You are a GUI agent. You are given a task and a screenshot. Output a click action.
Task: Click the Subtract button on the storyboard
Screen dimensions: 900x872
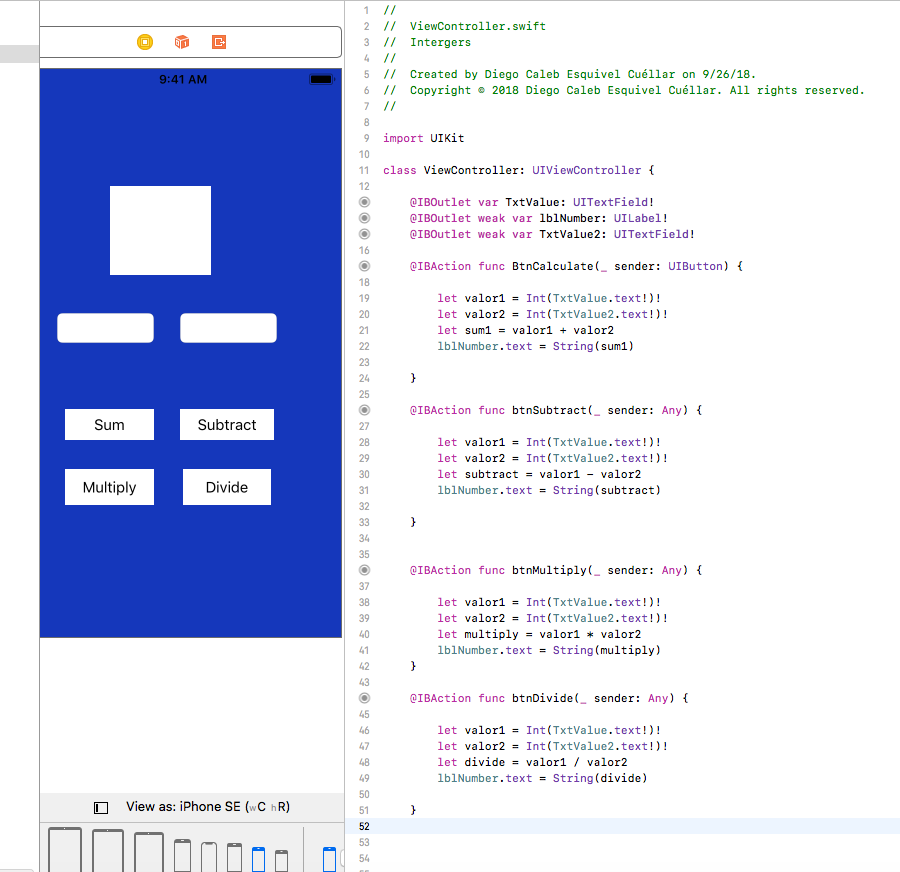click(x=227, y=425)
